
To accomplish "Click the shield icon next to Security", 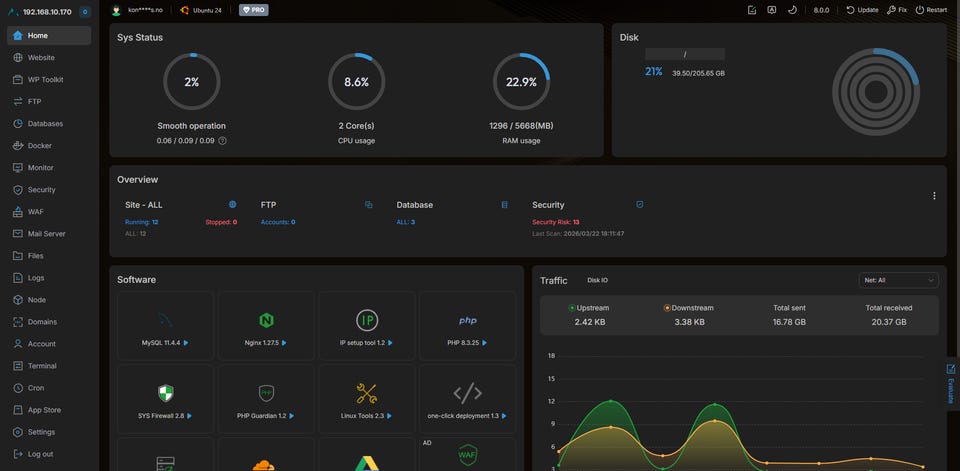I will 640,205.
